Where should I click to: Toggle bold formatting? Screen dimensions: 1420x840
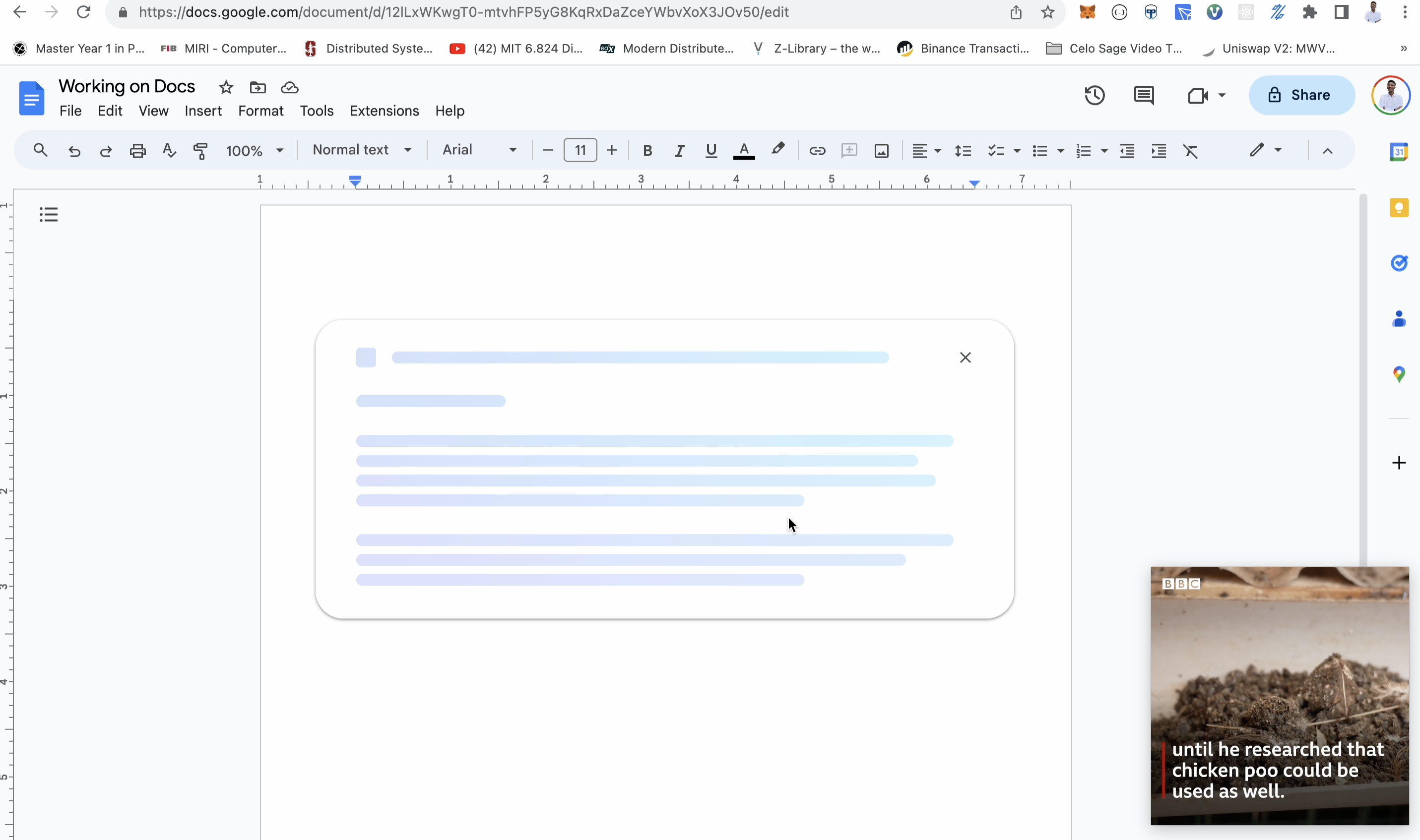647,151
